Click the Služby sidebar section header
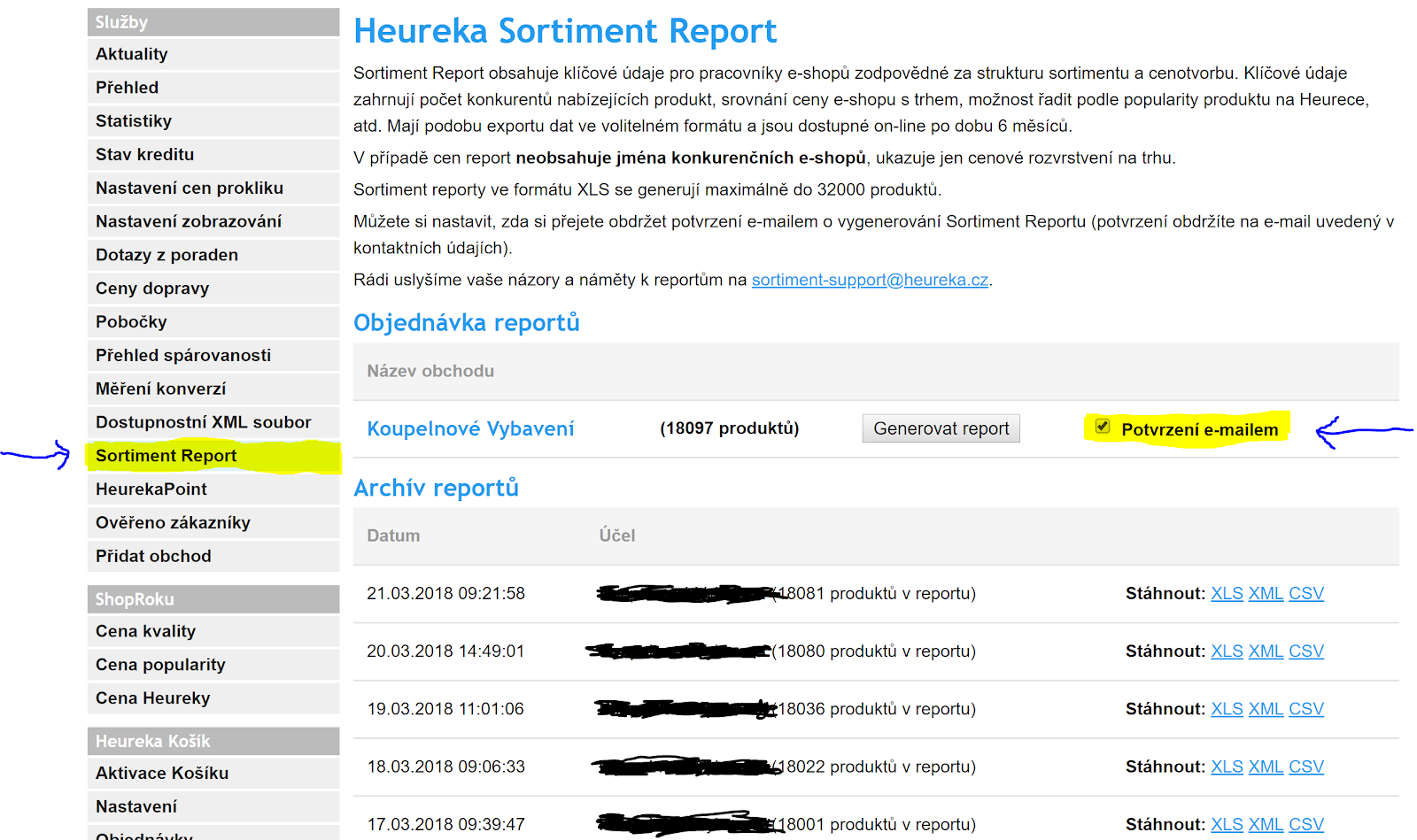Screen dimensions: 1417x840 pyautogui.click(x=213, y=22)
